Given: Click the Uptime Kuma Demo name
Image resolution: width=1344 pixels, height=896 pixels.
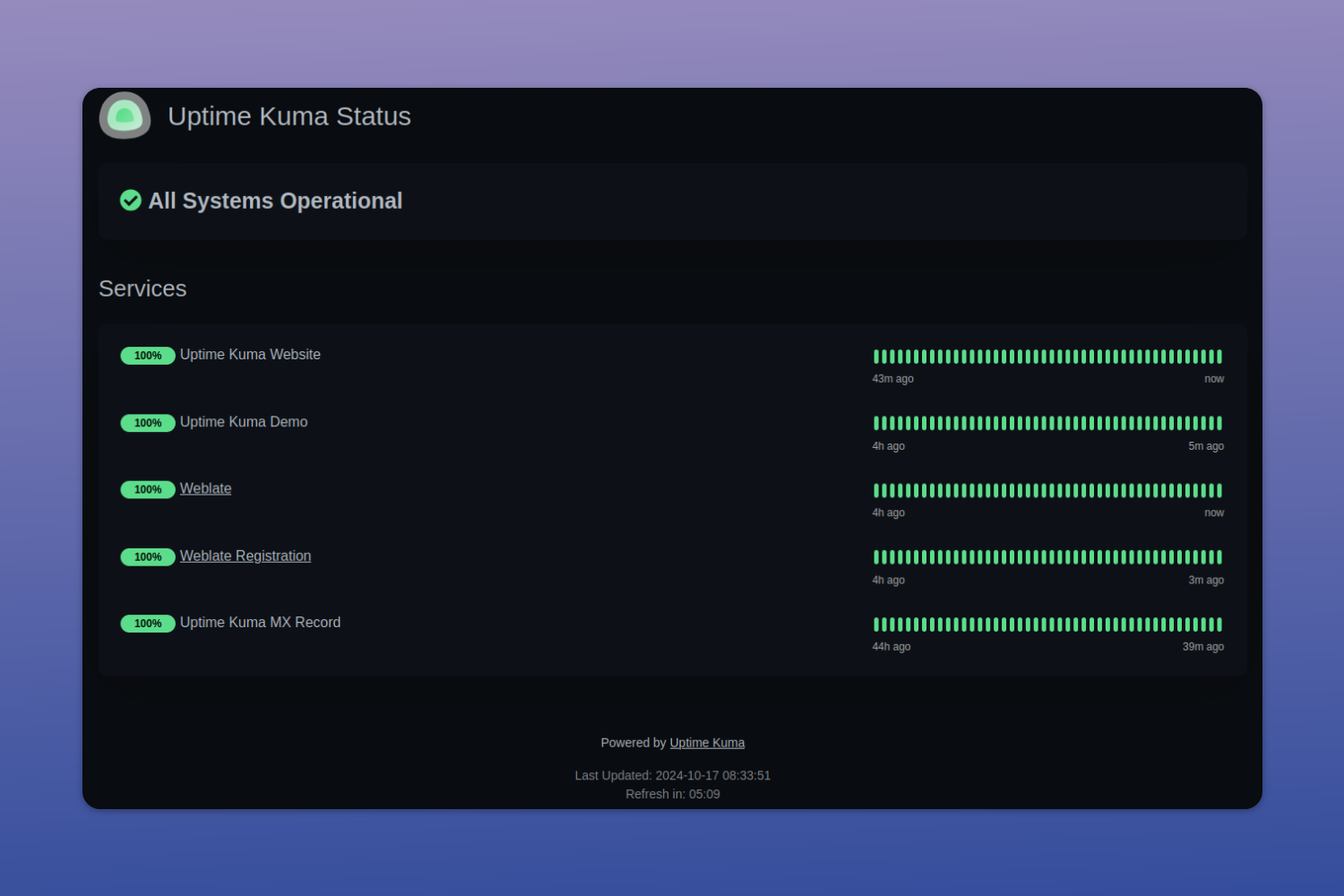Looking at the screenshot, I should [244, 422].
